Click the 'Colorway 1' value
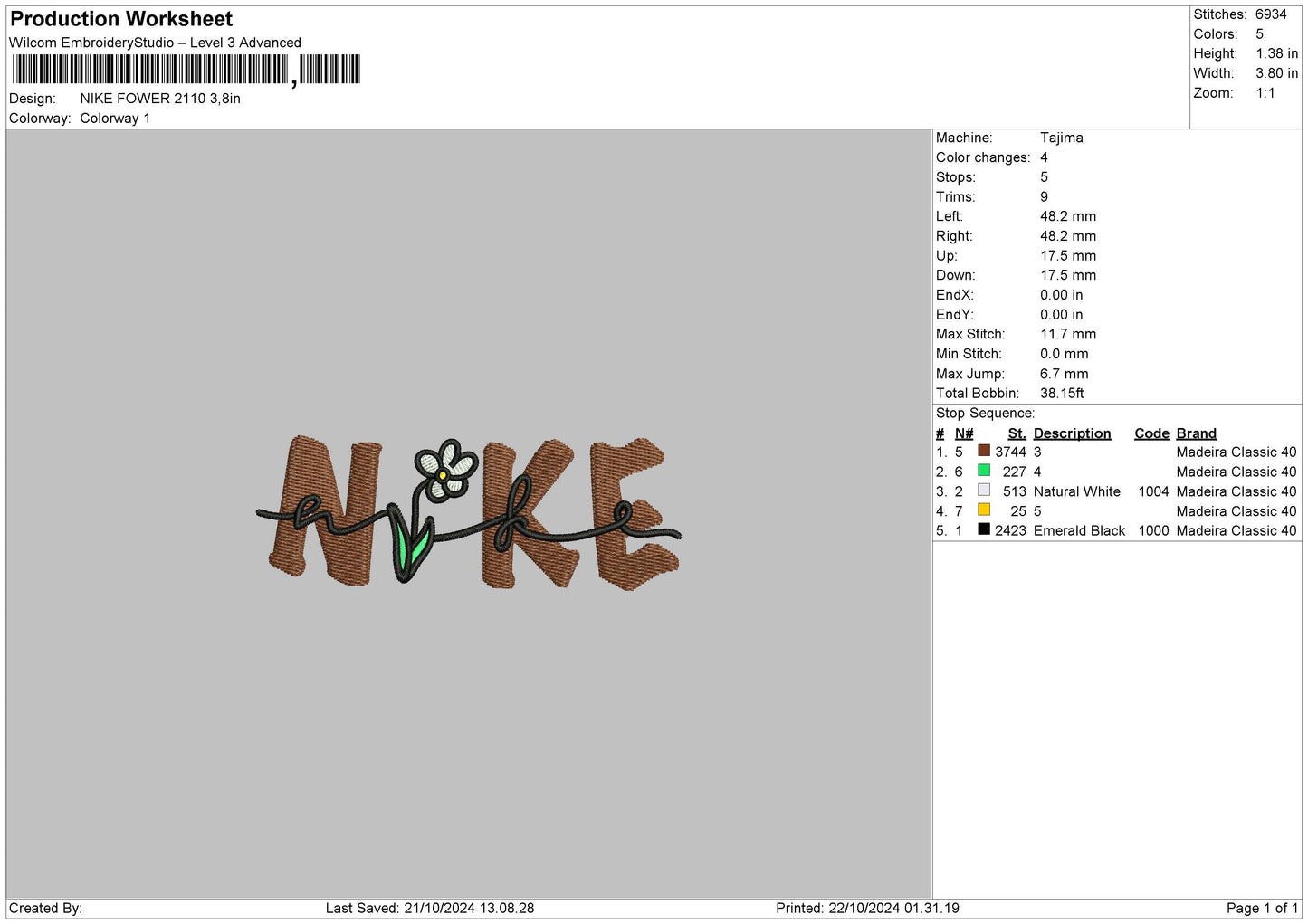 [115, 119]
